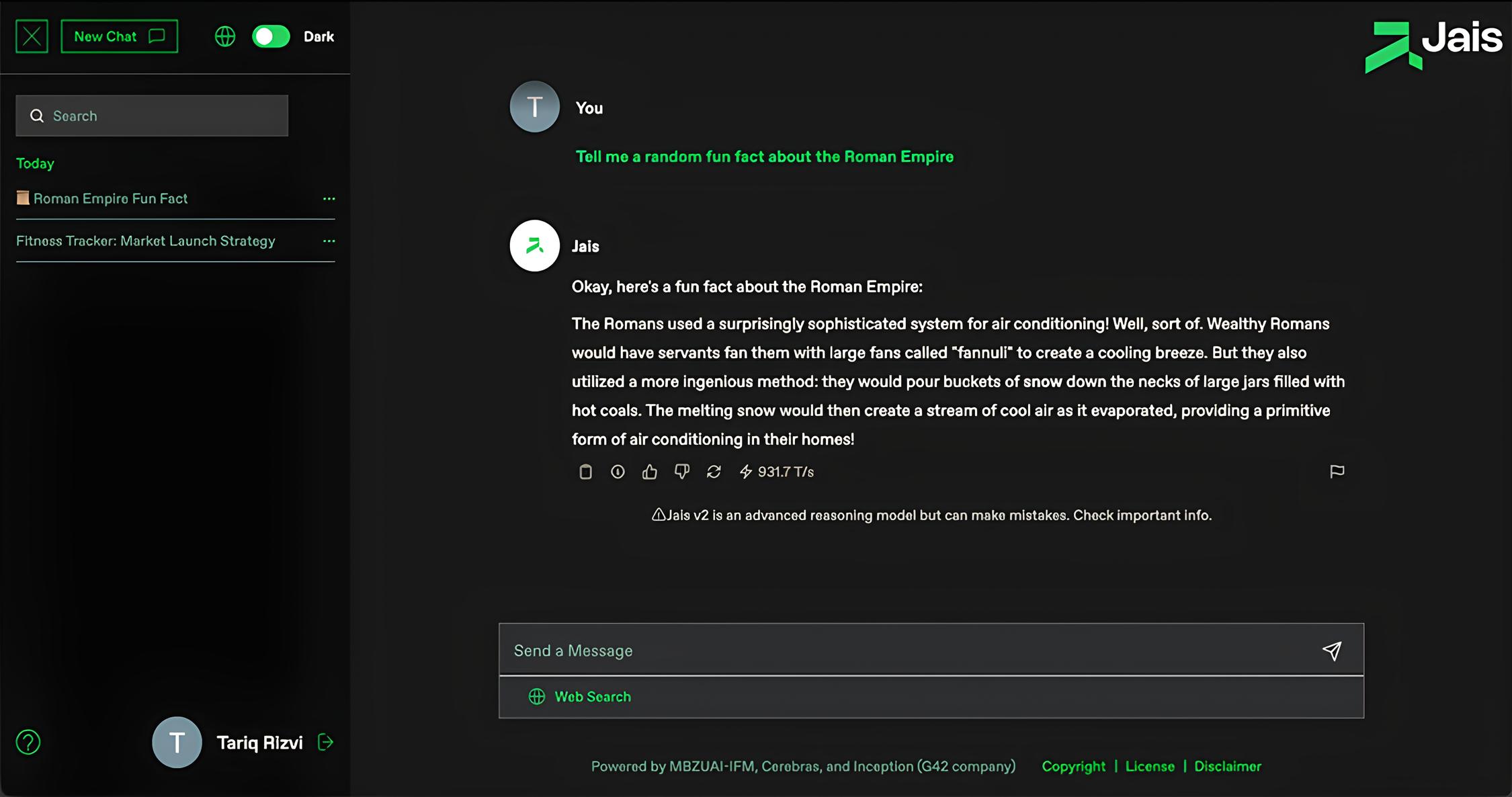Open options menu for Fitness Tracker chat

pos(329,241)
